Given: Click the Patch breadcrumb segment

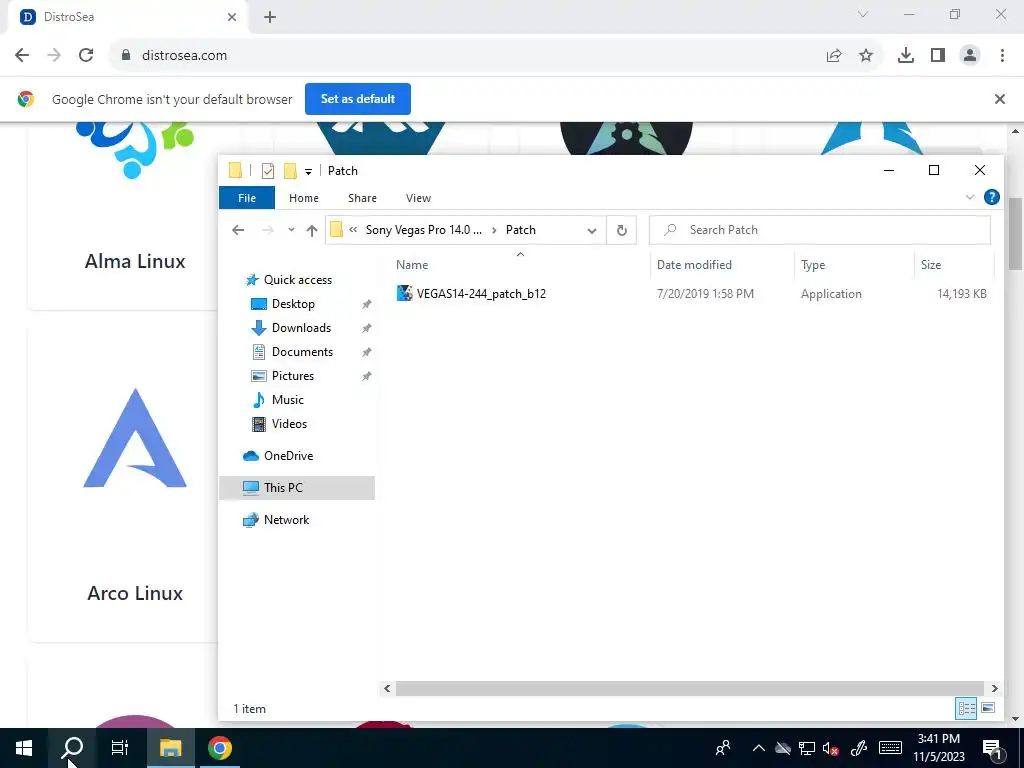Looking at the screenshot, I should tap(520, 230).
